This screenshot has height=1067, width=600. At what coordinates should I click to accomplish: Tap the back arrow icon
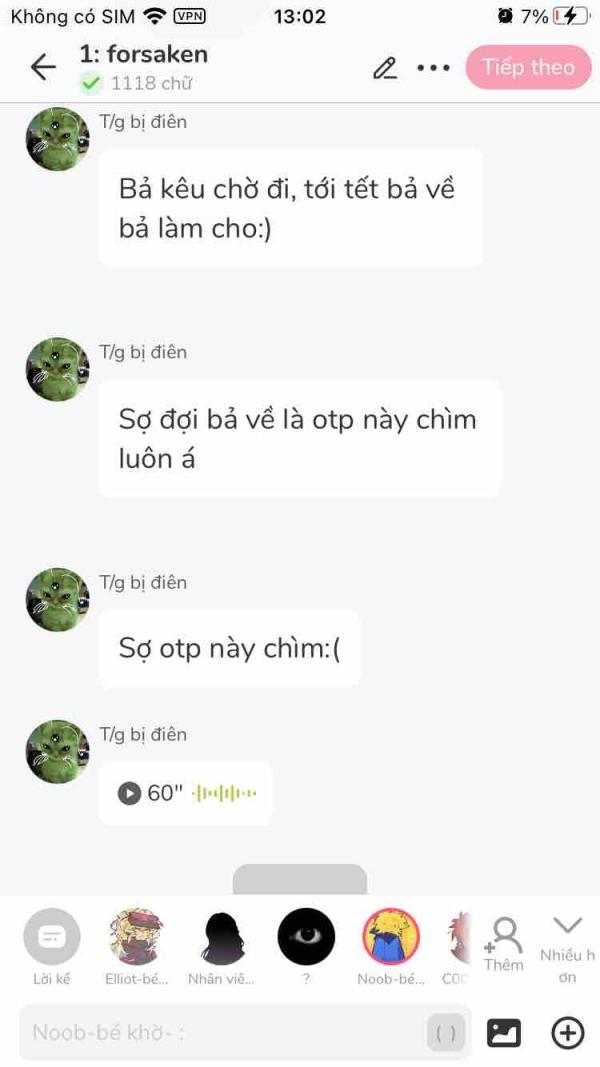click(x=43, y=67)
